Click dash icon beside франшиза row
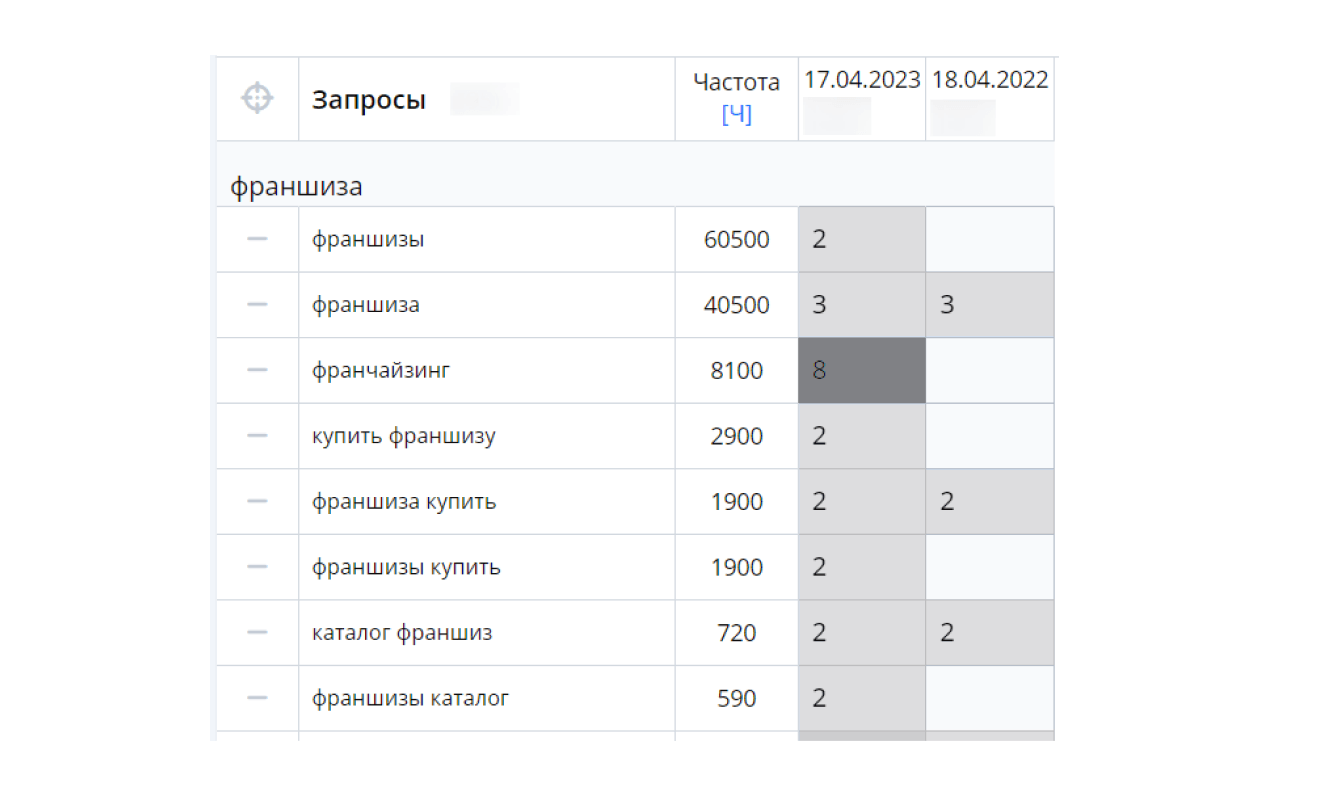The width and height of the screenshot is (1340, 796). pyautogui.click(x=257, y=305)
